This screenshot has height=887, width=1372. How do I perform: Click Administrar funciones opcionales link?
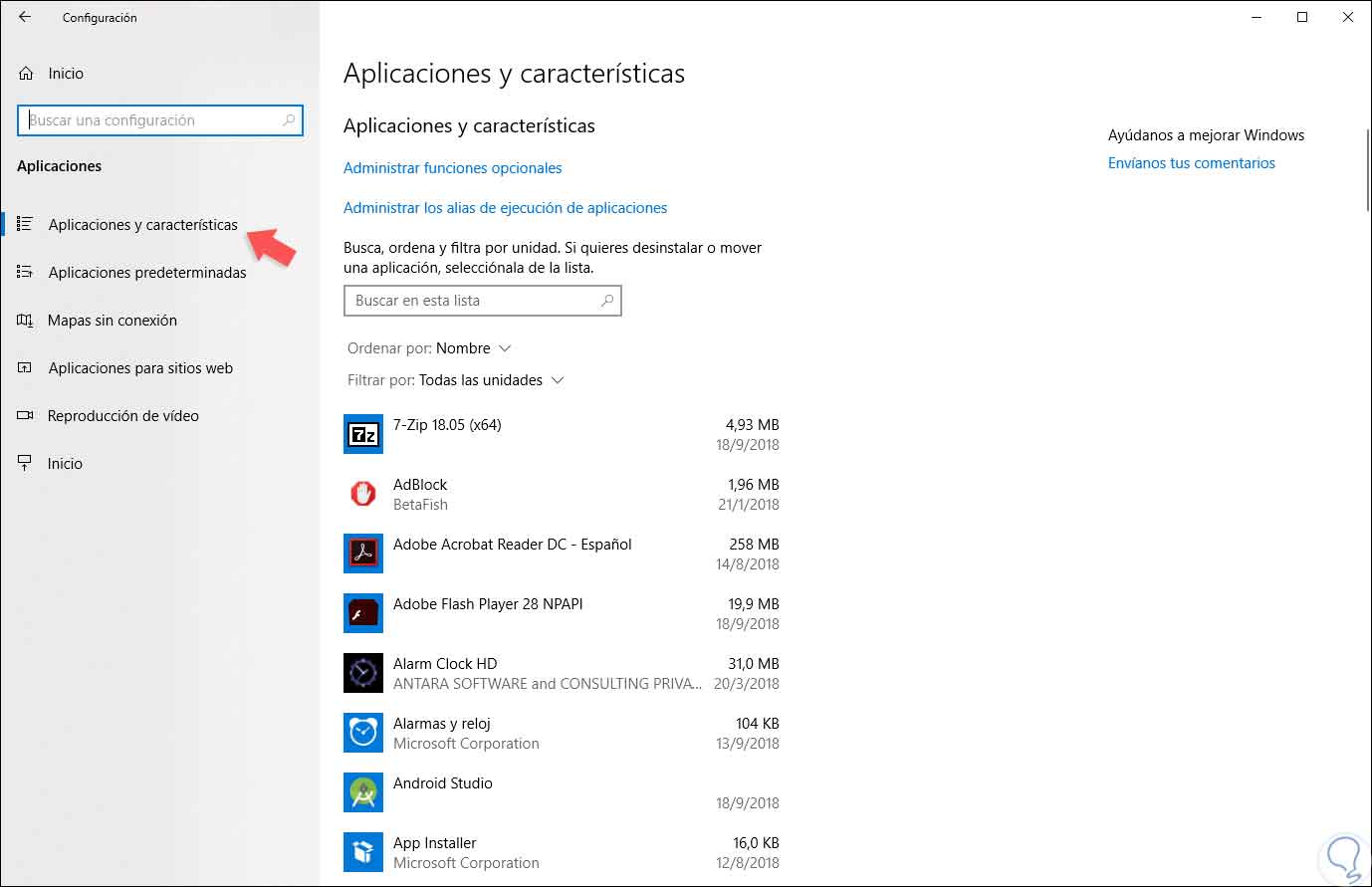point(453,168)
